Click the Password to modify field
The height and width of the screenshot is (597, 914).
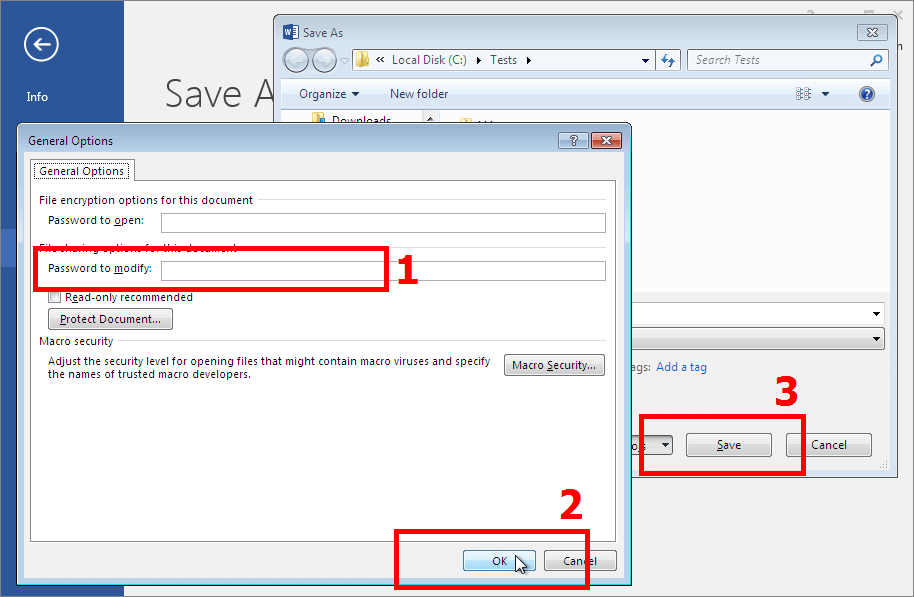pyautogui.click(x=384, y=271)
